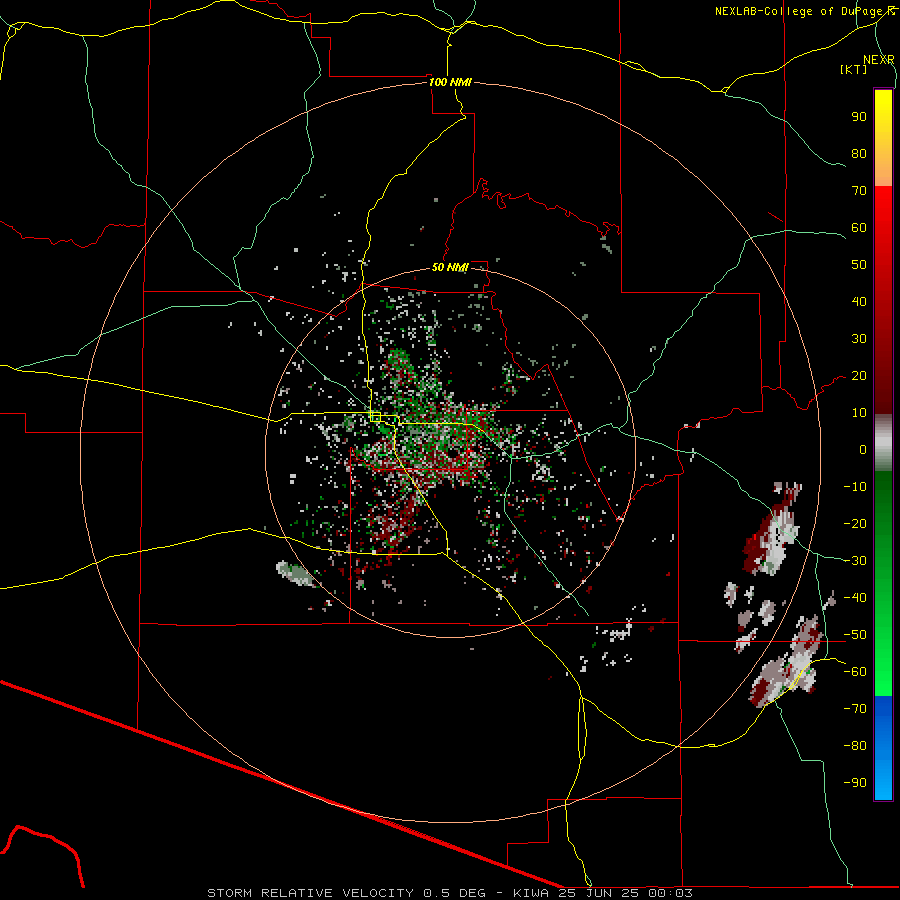Click the 70 value on velocity scale

(x=859, y=191)
